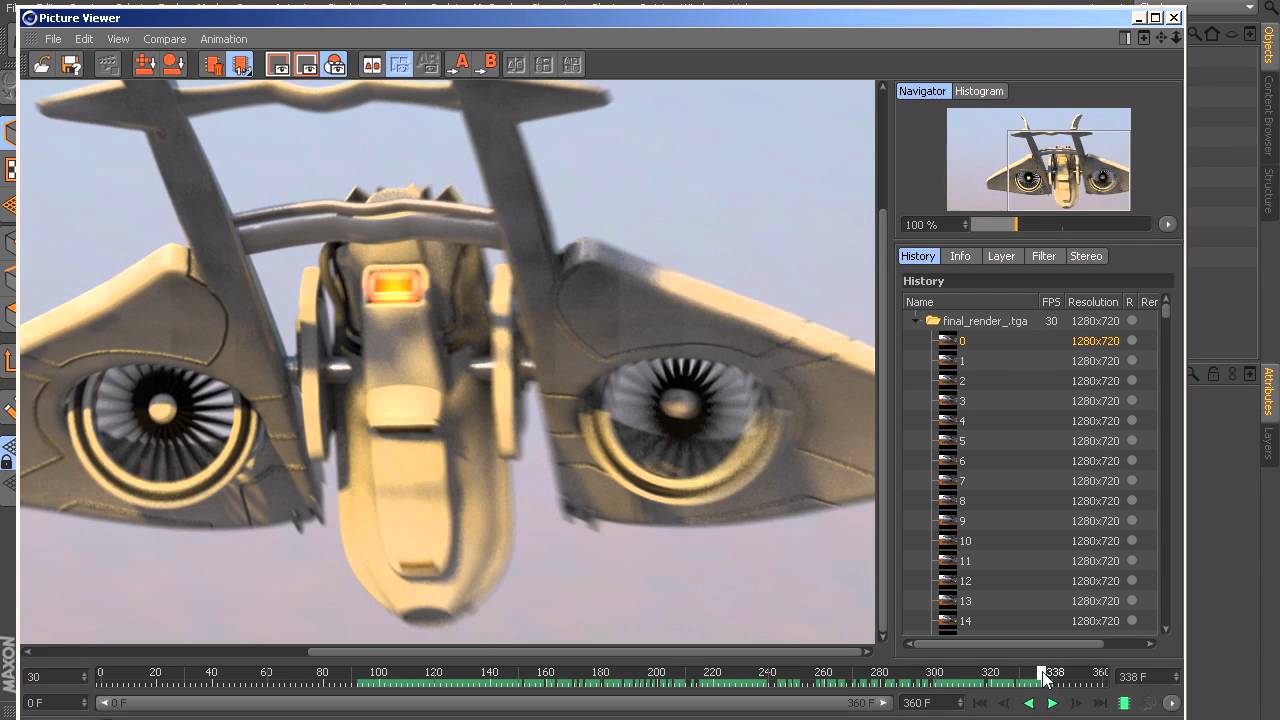Image resolution: width=1280 pixels, height=720 pixels.
Task: Select frame 7 in History list
Action: click(1030, 481)
